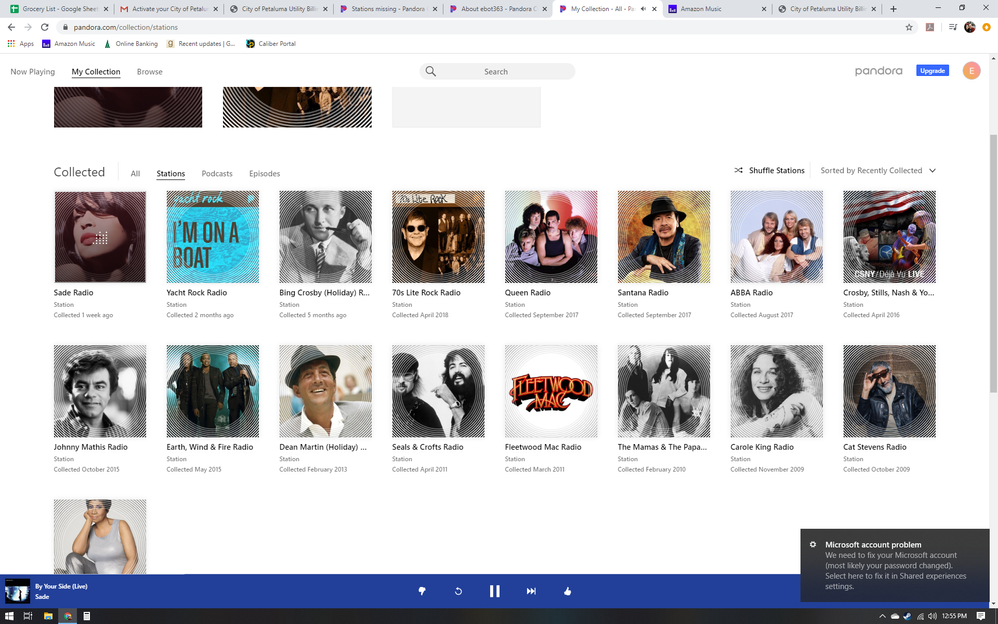Open the Amazon Music bookmark
Viewport: 998px width, 624px height.
(x=69, y=44)
